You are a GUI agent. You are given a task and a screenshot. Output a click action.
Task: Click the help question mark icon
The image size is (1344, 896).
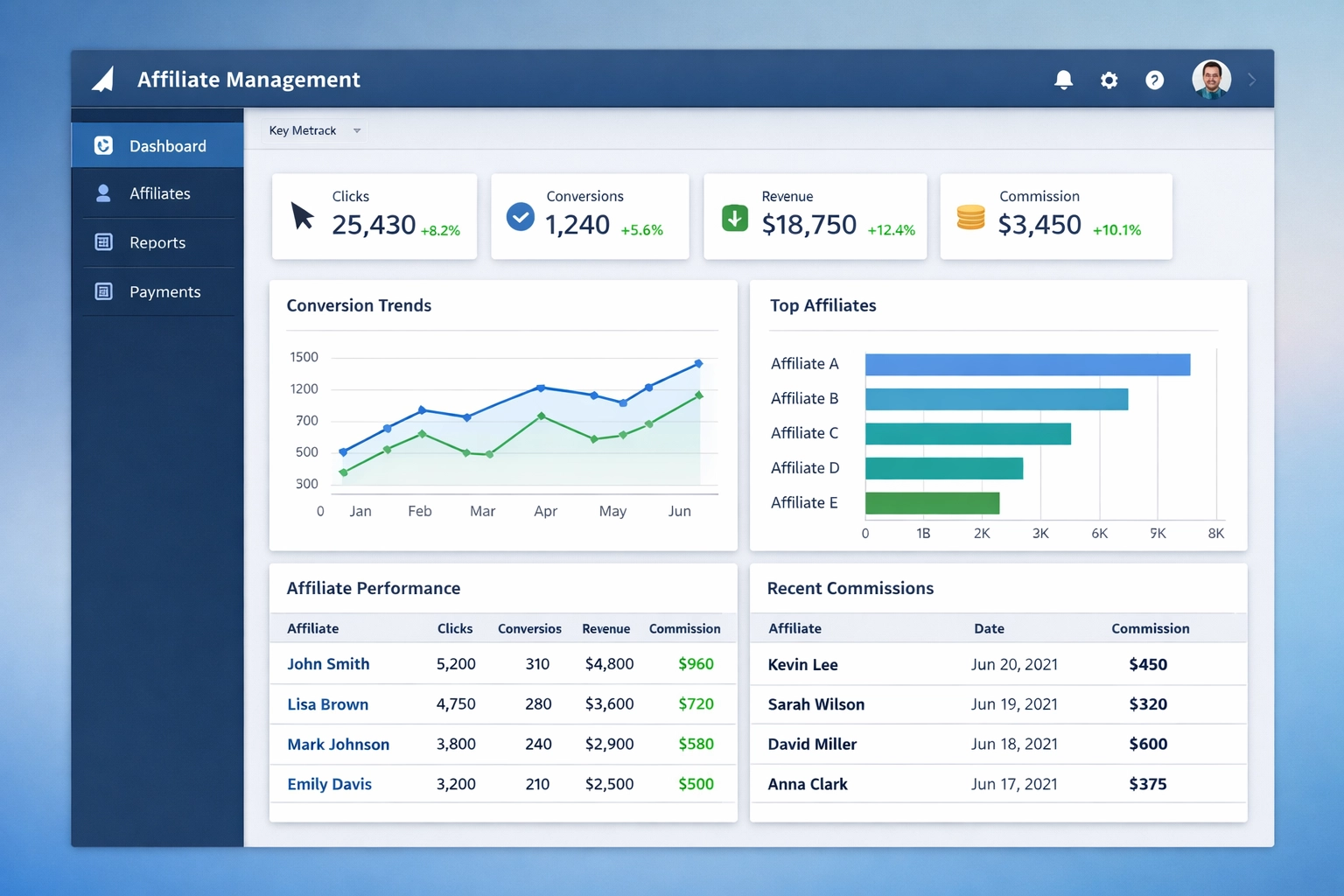(1154, 80)
